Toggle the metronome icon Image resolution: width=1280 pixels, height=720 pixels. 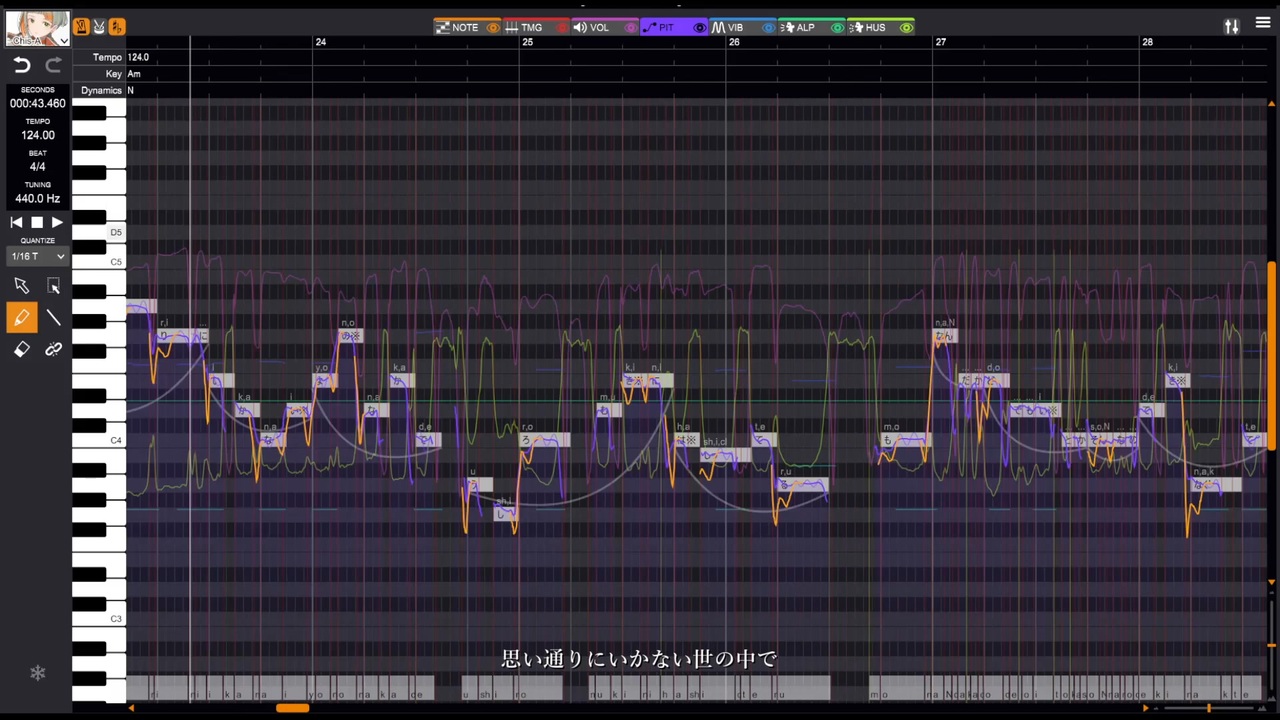tap(82, 27)
